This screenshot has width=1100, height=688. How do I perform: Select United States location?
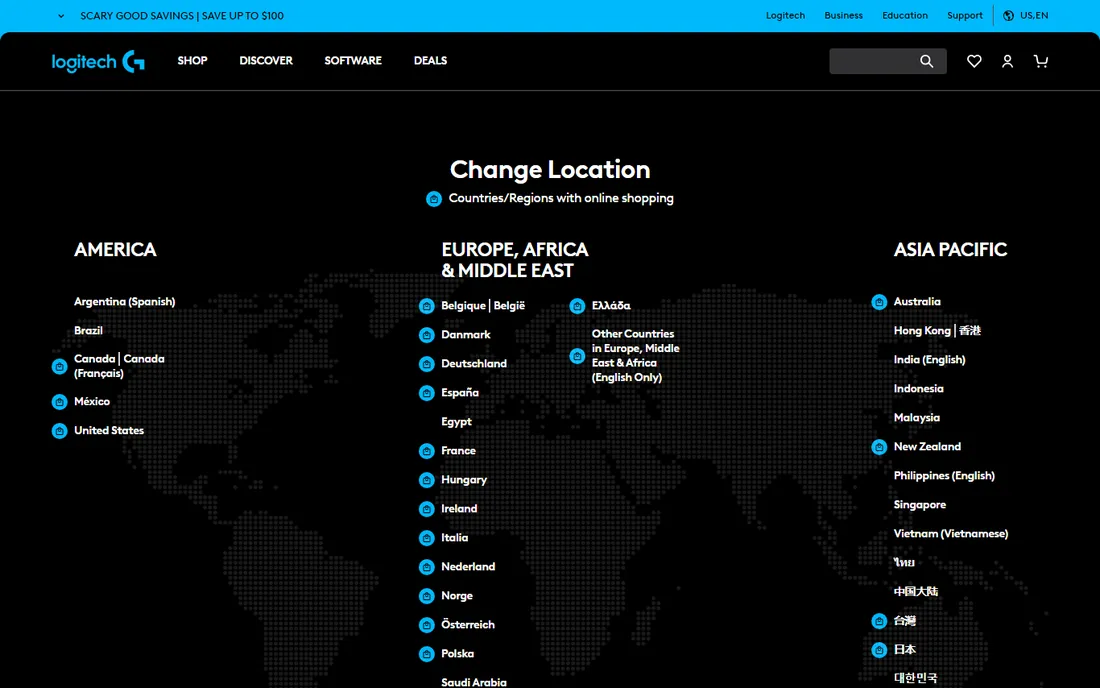109,431
